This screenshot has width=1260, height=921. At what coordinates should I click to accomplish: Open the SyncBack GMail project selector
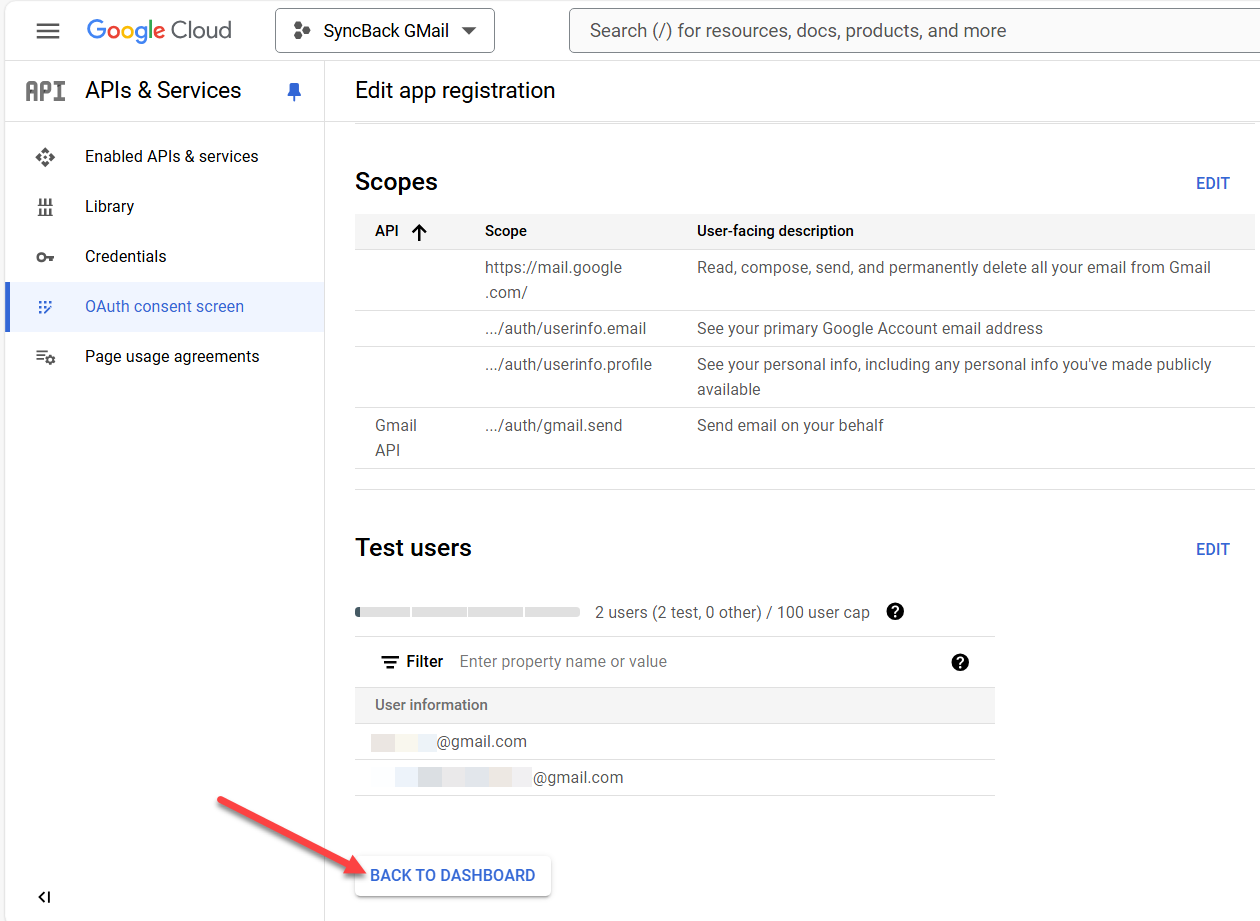[385, 31]
